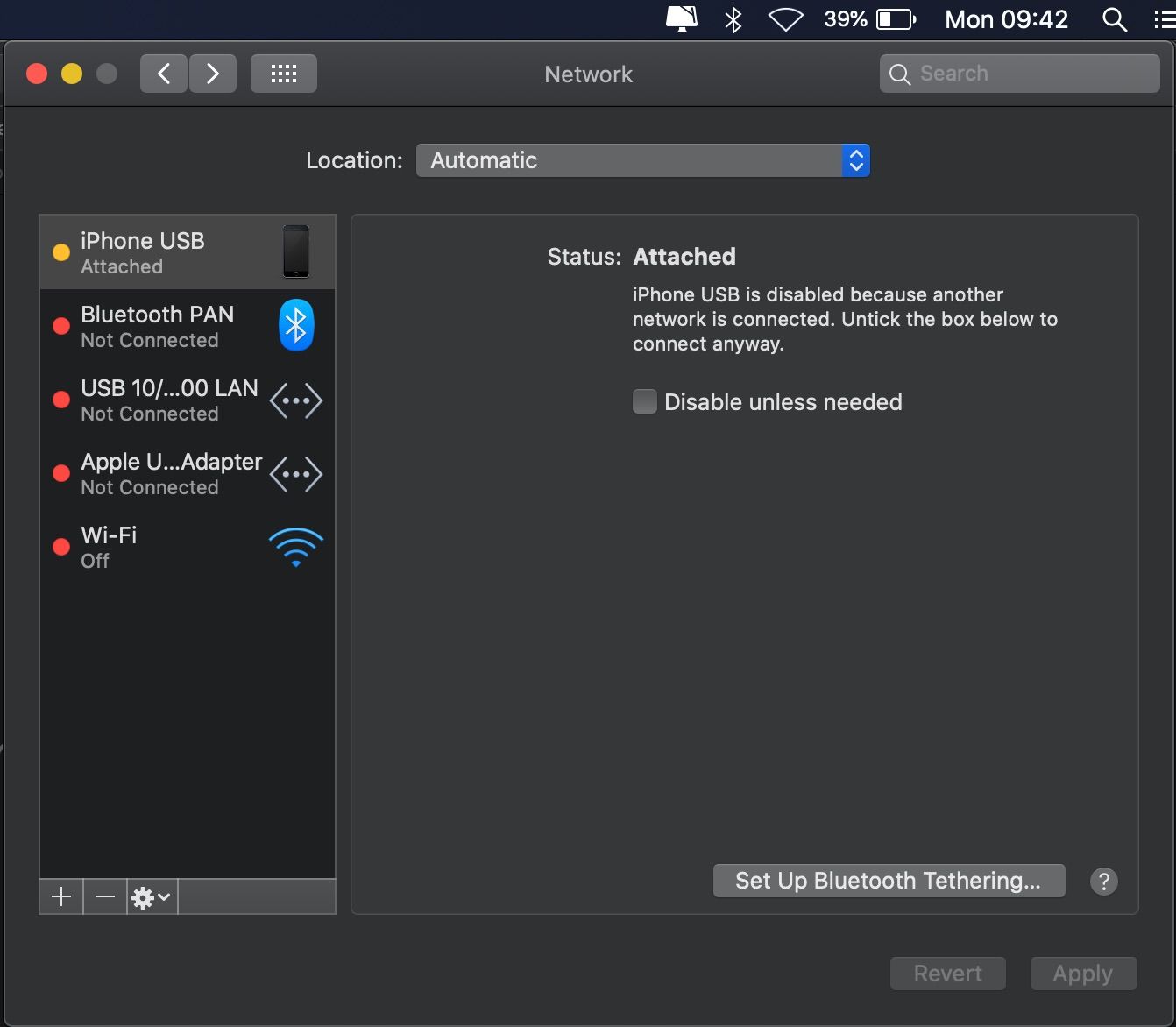The height and width of the screenshot is (1027, 1176).
Task: Open the Location Automatic dropdown
Action: tap(643, 160)
